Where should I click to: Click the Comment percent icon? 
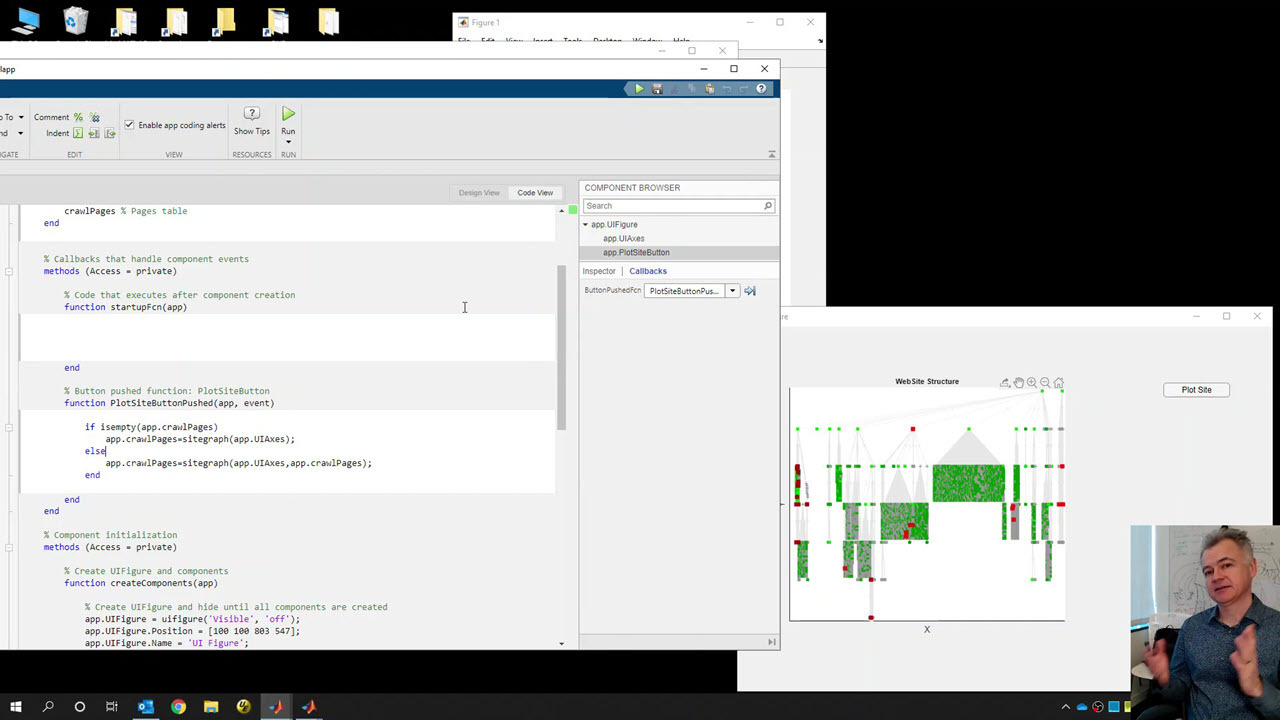(x=78, y=117)
